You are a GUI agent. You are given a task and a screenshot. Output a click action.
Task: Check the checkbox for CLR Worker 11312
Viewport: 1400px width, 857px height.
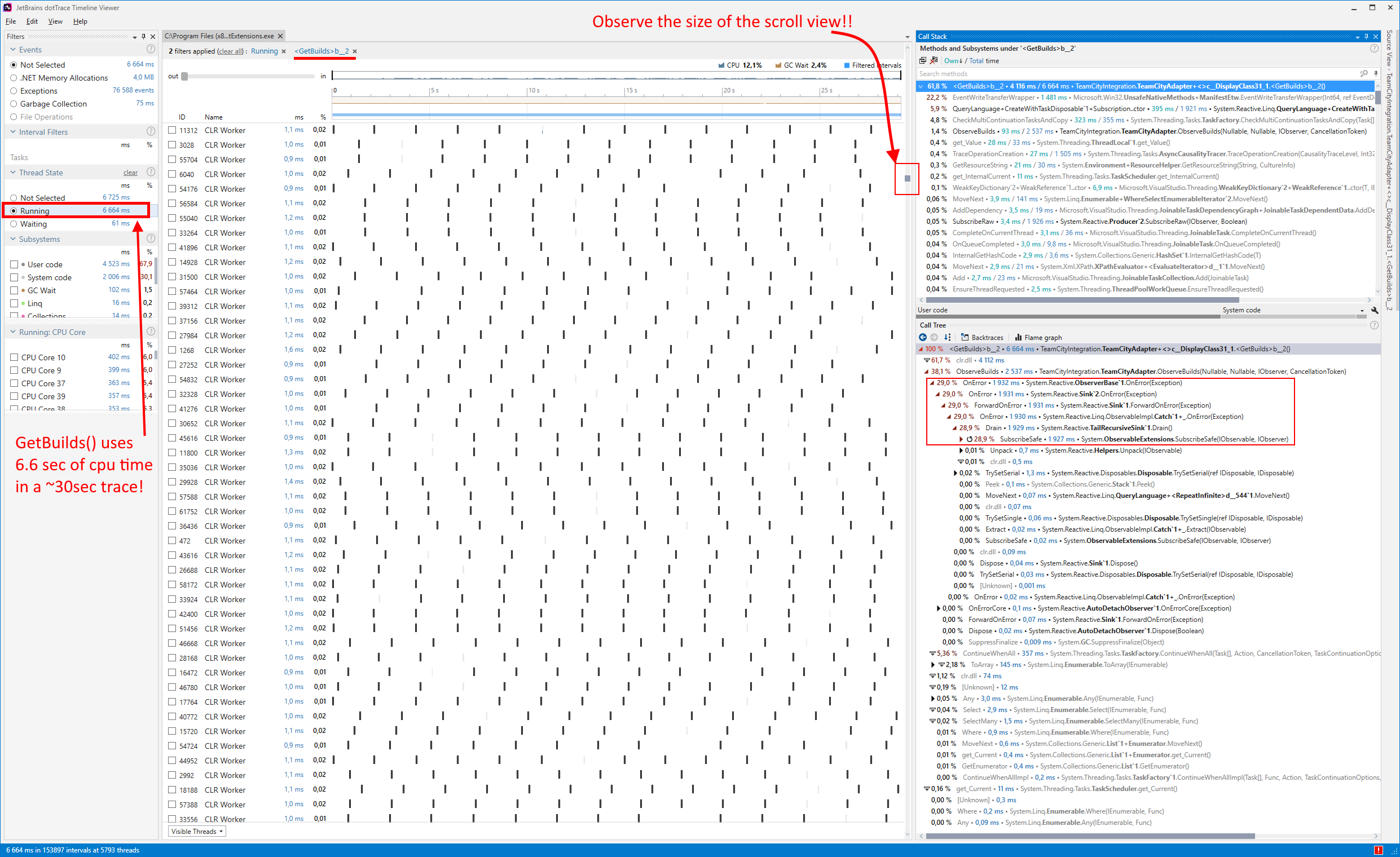click(171, 130)
